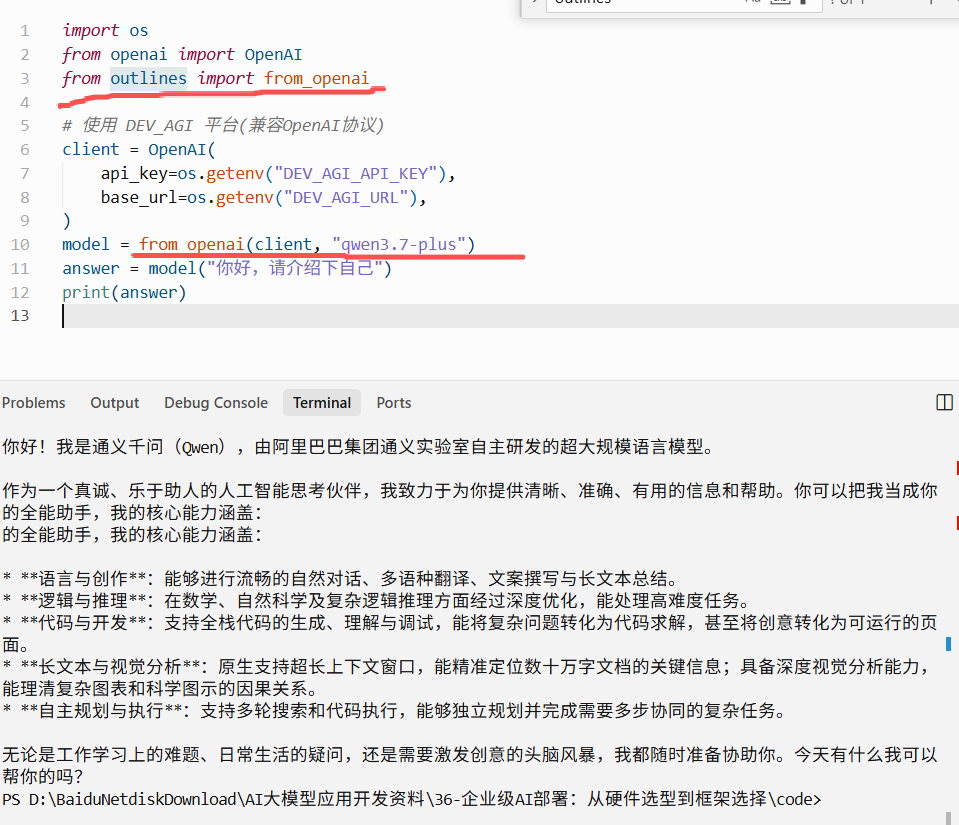Click the split panel layout icon
Image resolution: width=959 pixels, height=825 pixels.
[x=944, y=402]
